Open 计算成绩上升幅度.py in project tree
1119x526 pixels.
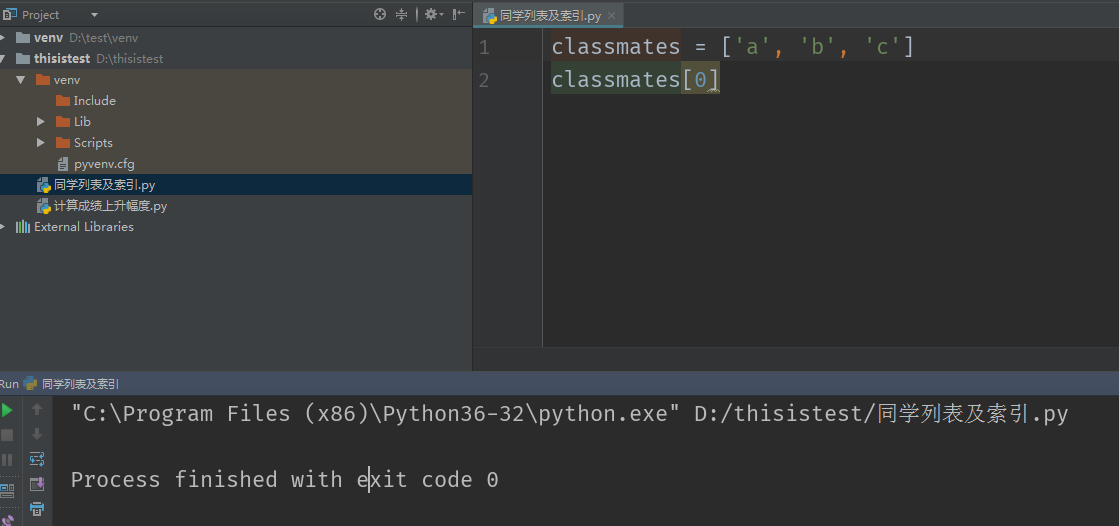[110, 206]
